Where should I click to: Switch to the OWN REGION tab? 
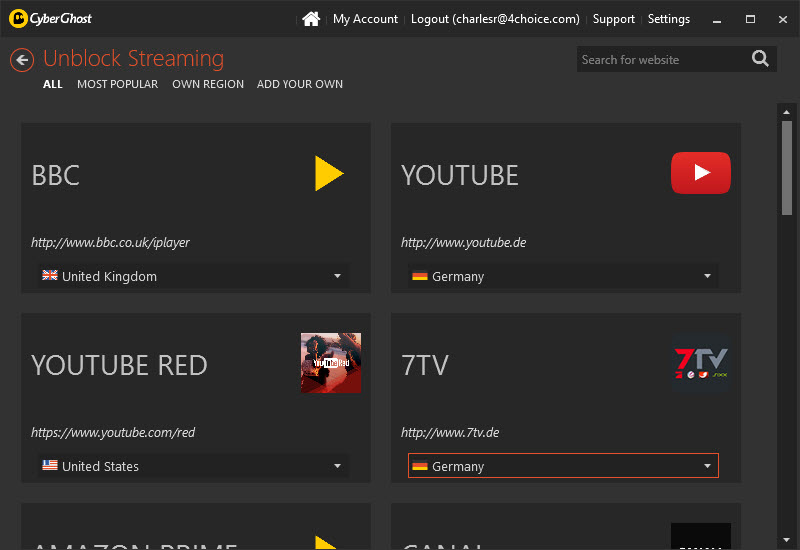click(208, 84)
